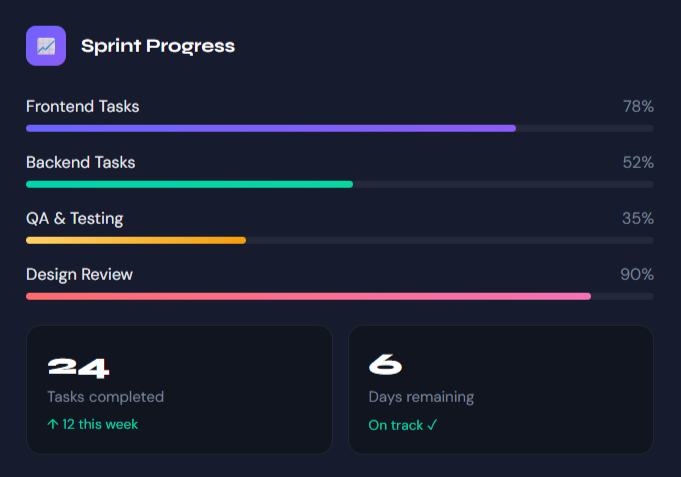The height and width of the screenshot is (477, 681).
Task: Select the Backend Tasks label
Action: 81,162
